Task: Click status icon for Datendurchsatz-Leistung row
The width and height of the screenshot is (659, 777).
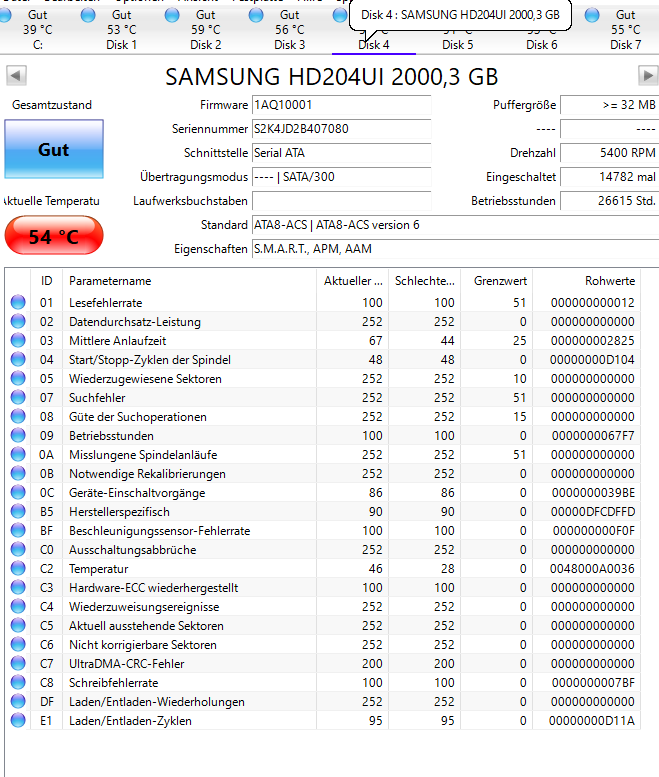Action: pyautogui.click(x=18, y=322)
